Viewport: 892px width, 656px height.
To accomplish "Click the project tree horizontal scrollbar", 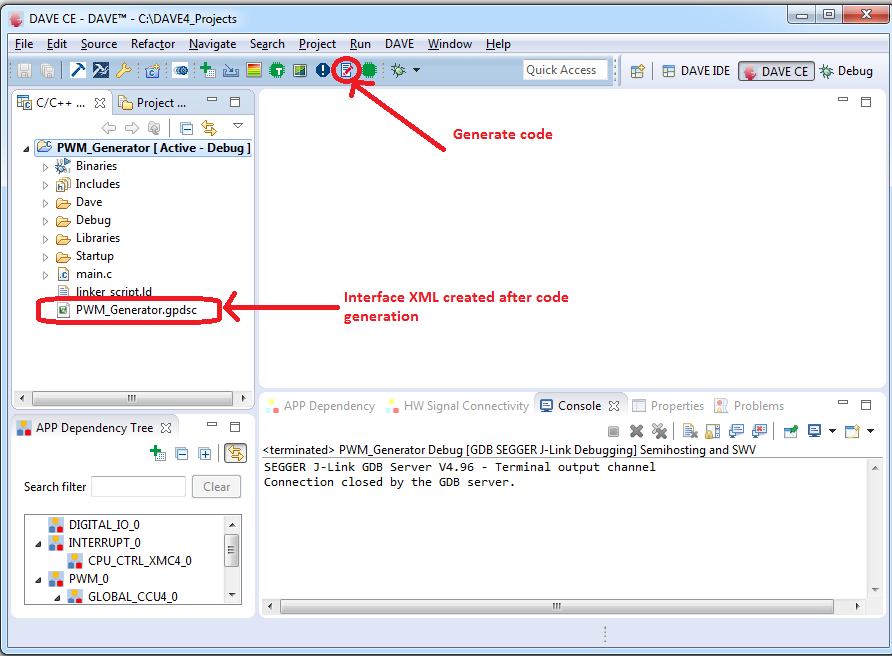I will point(132,398).
